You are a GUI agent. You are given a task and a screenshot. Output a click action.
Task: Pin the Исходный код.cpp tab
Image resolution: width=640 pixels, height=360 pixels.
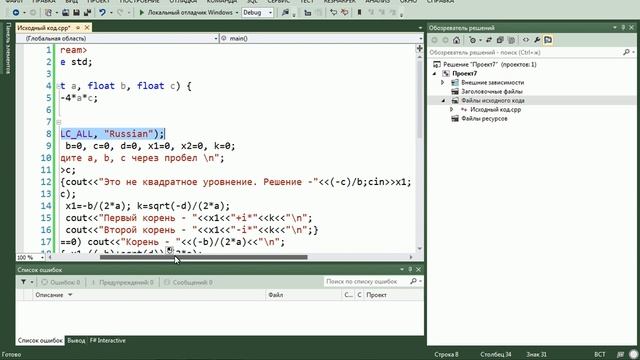(x=78, y=28)
